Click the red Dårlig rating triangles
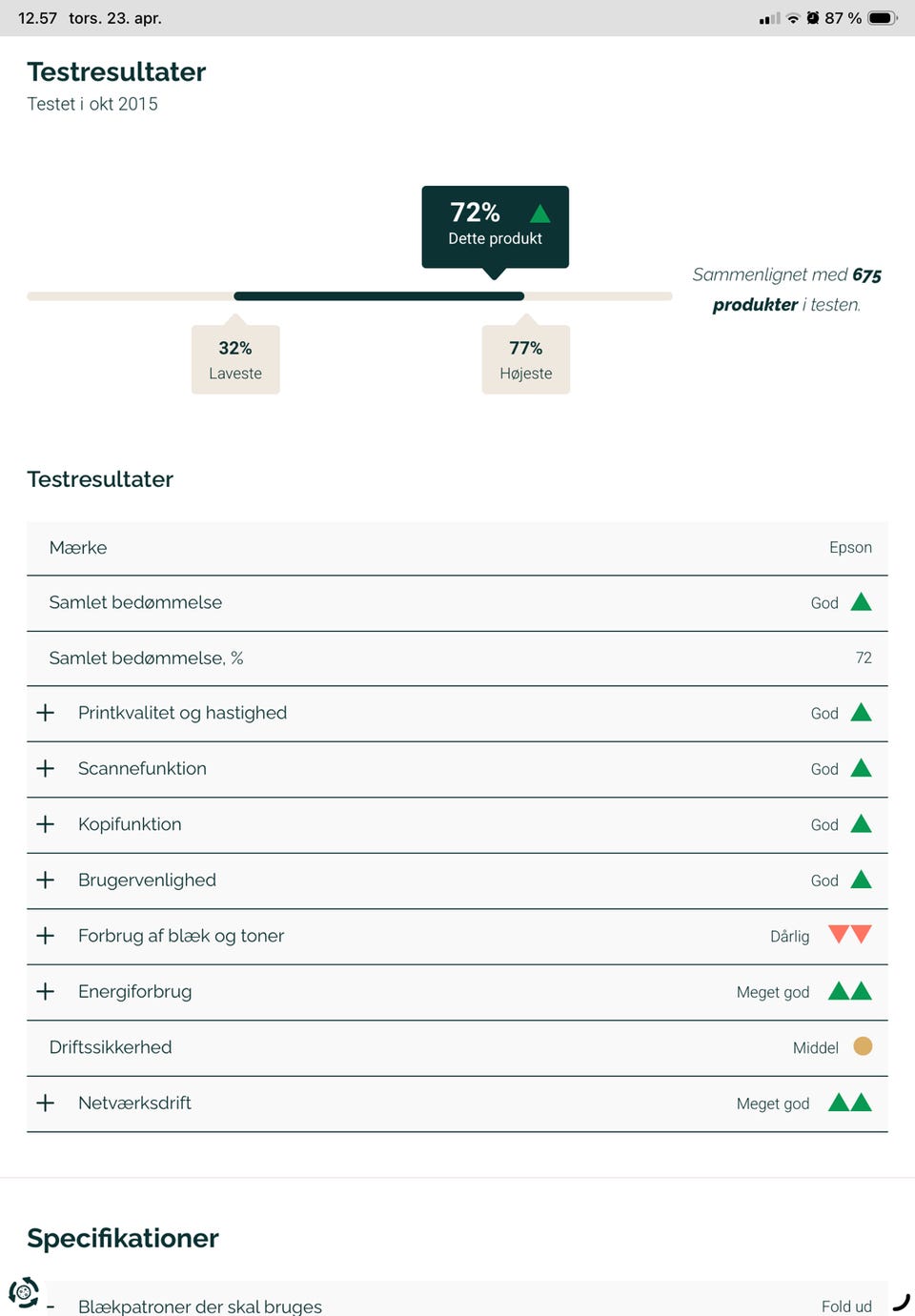The image size is (915, 1316). click(x=849, y=935)
